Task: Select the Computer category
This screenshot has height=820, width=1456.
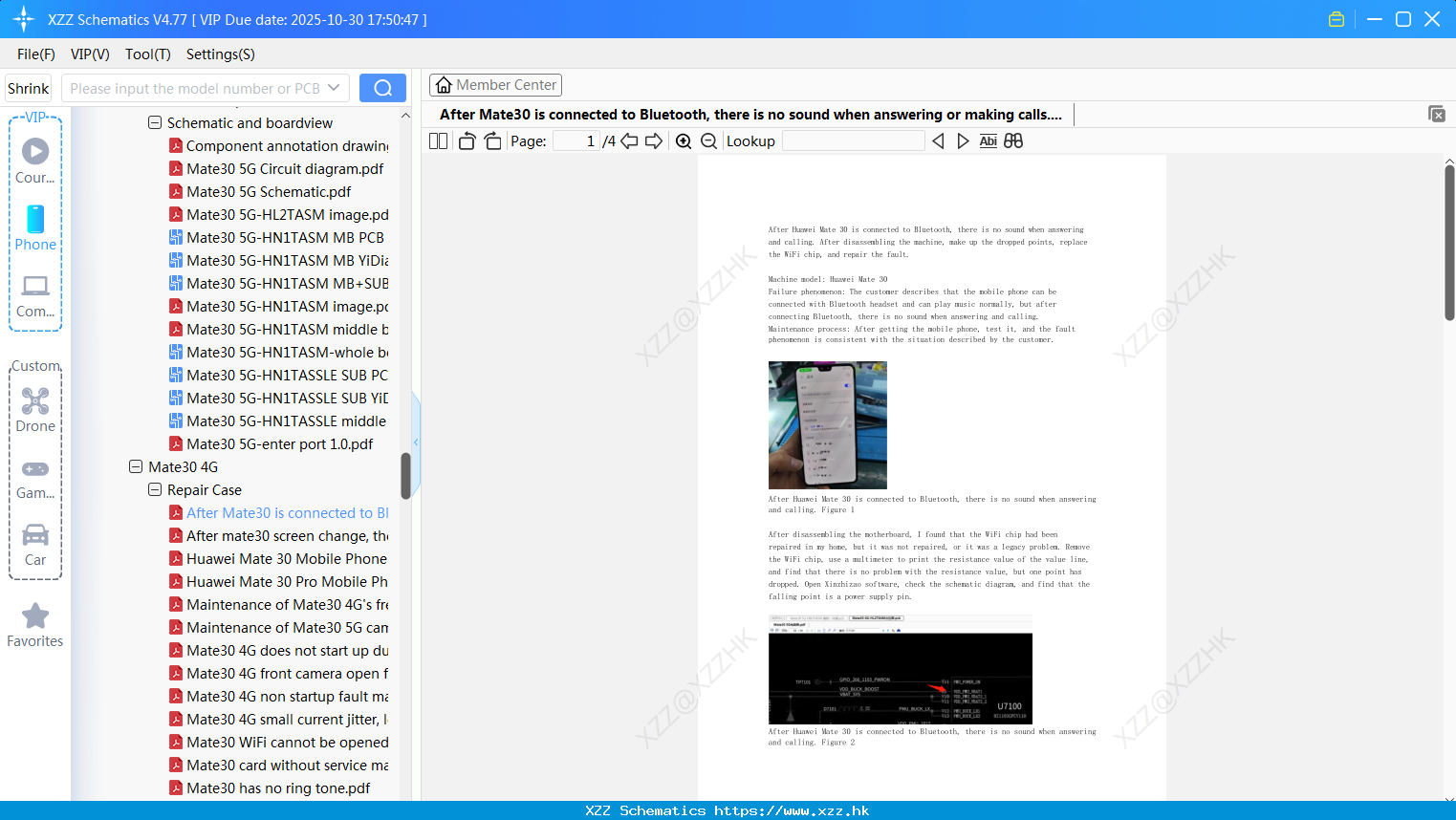Action: (35, 296)
